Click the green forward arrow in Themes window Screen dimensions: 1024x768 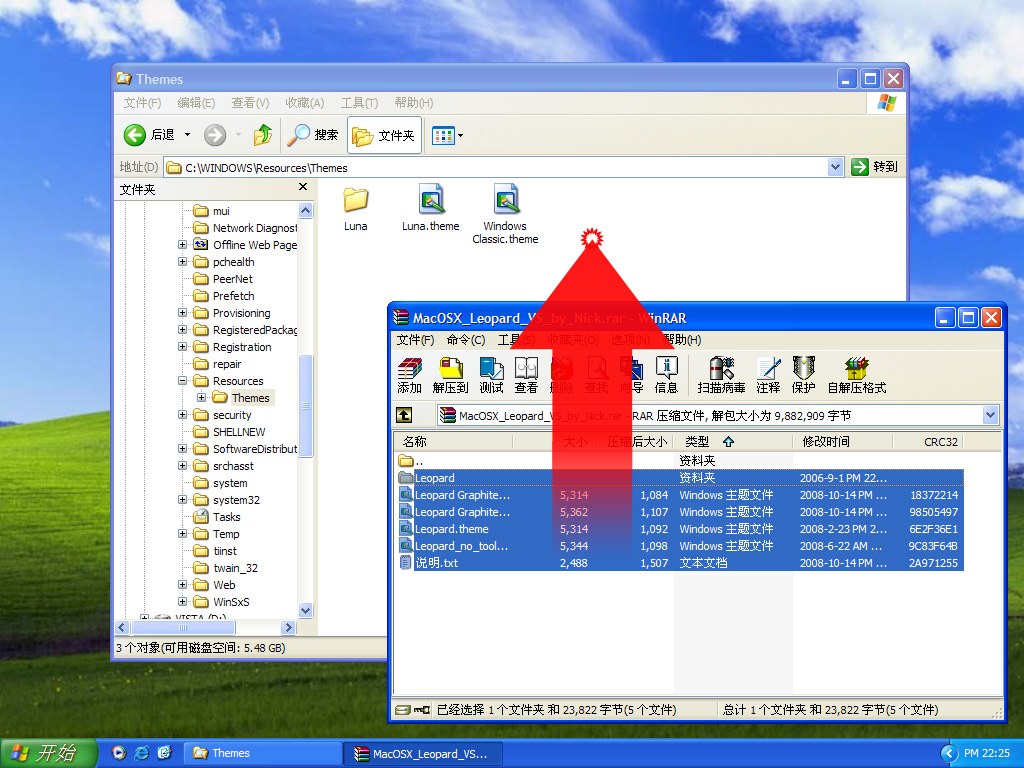(x=215, y=135)
